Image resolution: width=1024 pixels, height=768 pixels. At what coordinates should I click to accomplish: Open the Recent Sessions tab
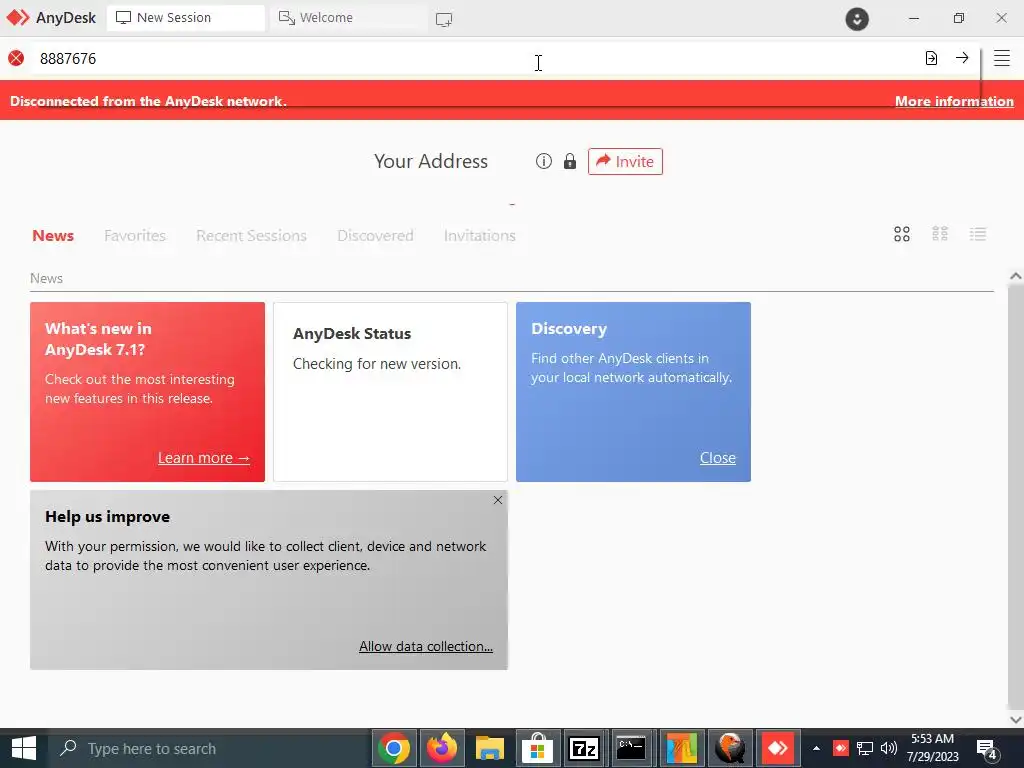[x=251, y=235]
